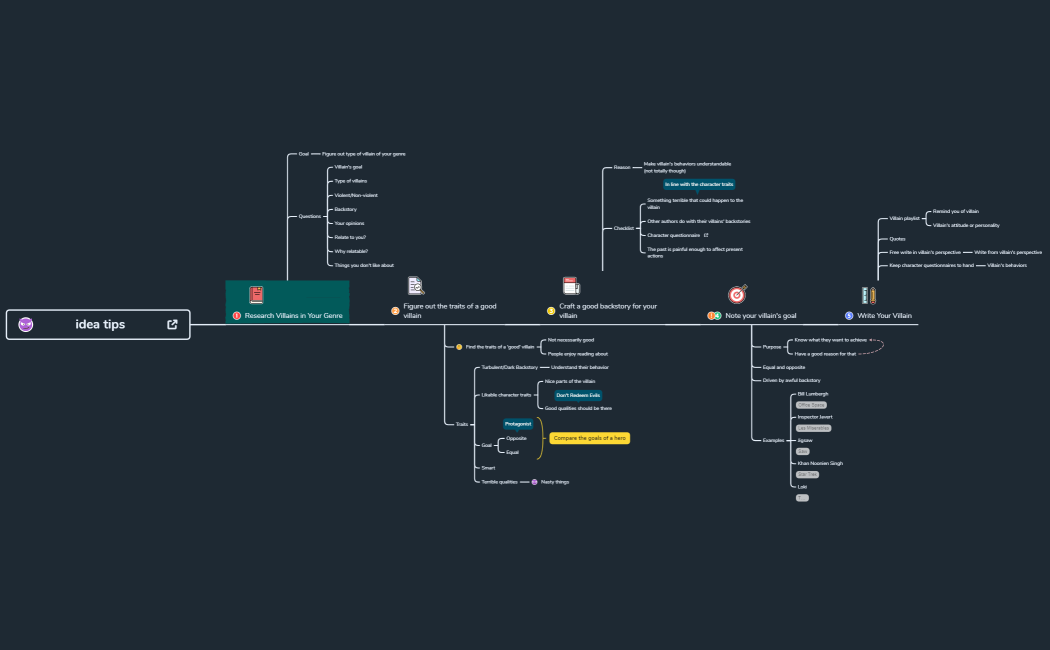Screen dimensions: 1050x650
Task: Click priority 1 marker on Research Villains
Action: (x=237, y=316)
